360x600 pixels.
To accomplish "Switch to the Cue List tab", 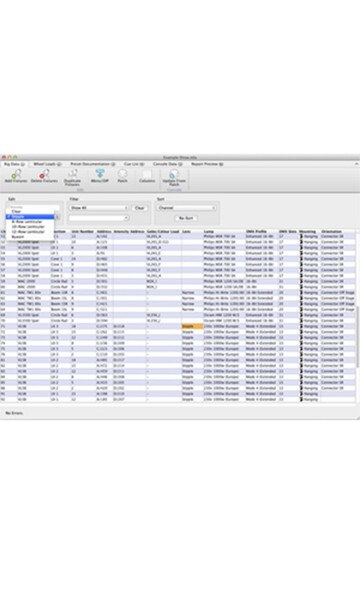I will pos(134,164).
